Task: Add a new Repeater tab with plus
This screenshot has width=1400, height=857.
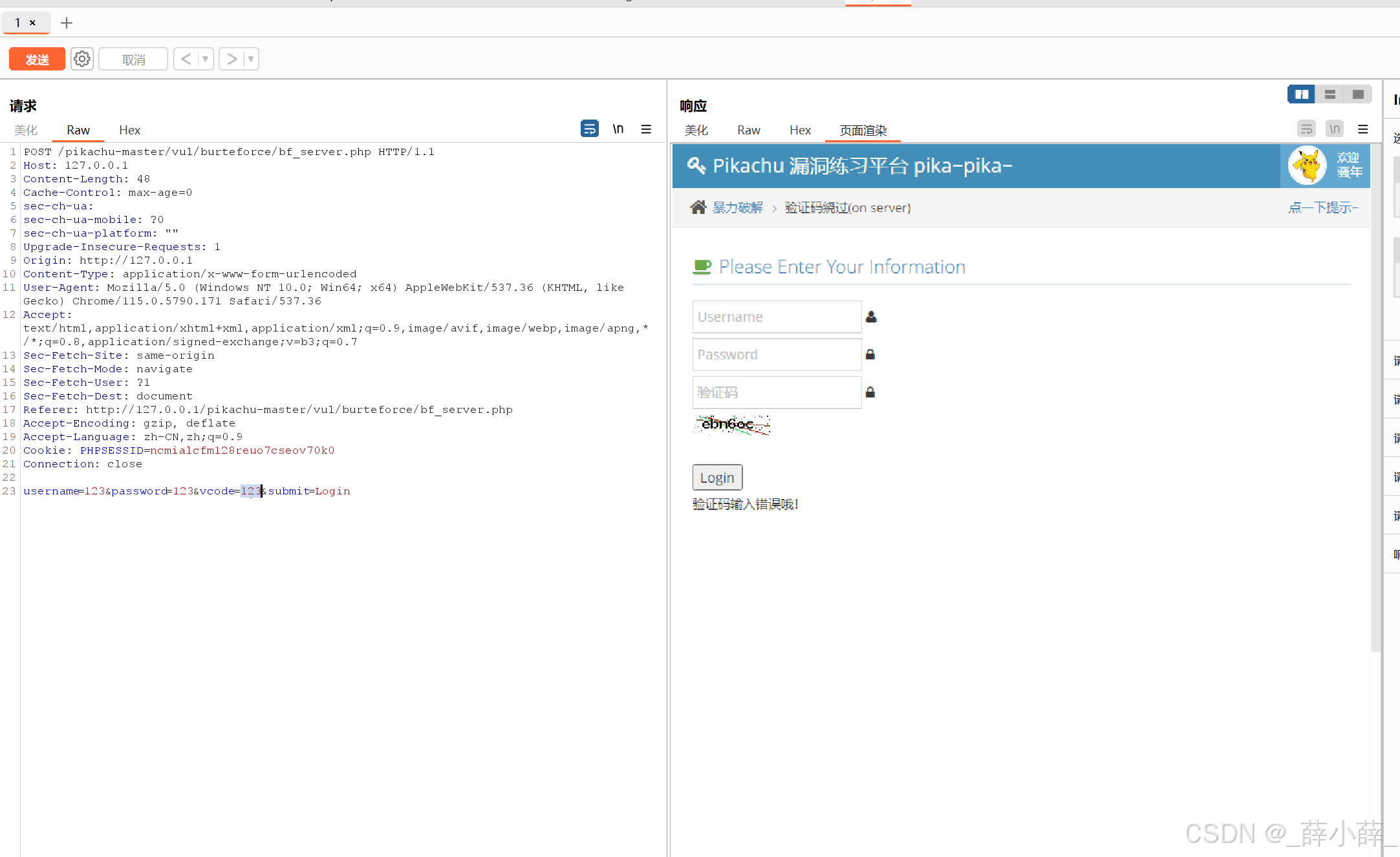Action: (66, 23)
